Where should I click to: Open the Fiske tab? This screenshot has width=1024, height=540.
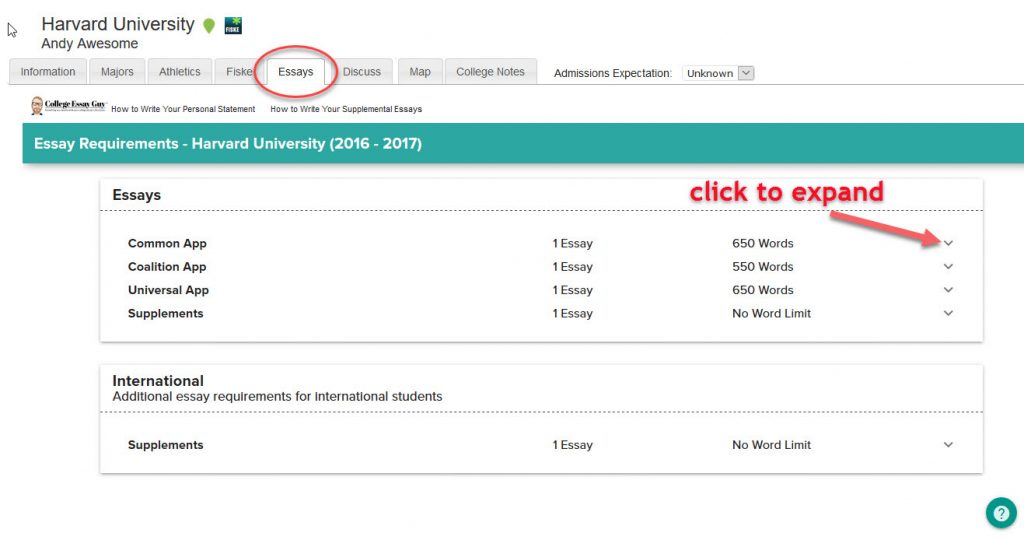(239, 72)
